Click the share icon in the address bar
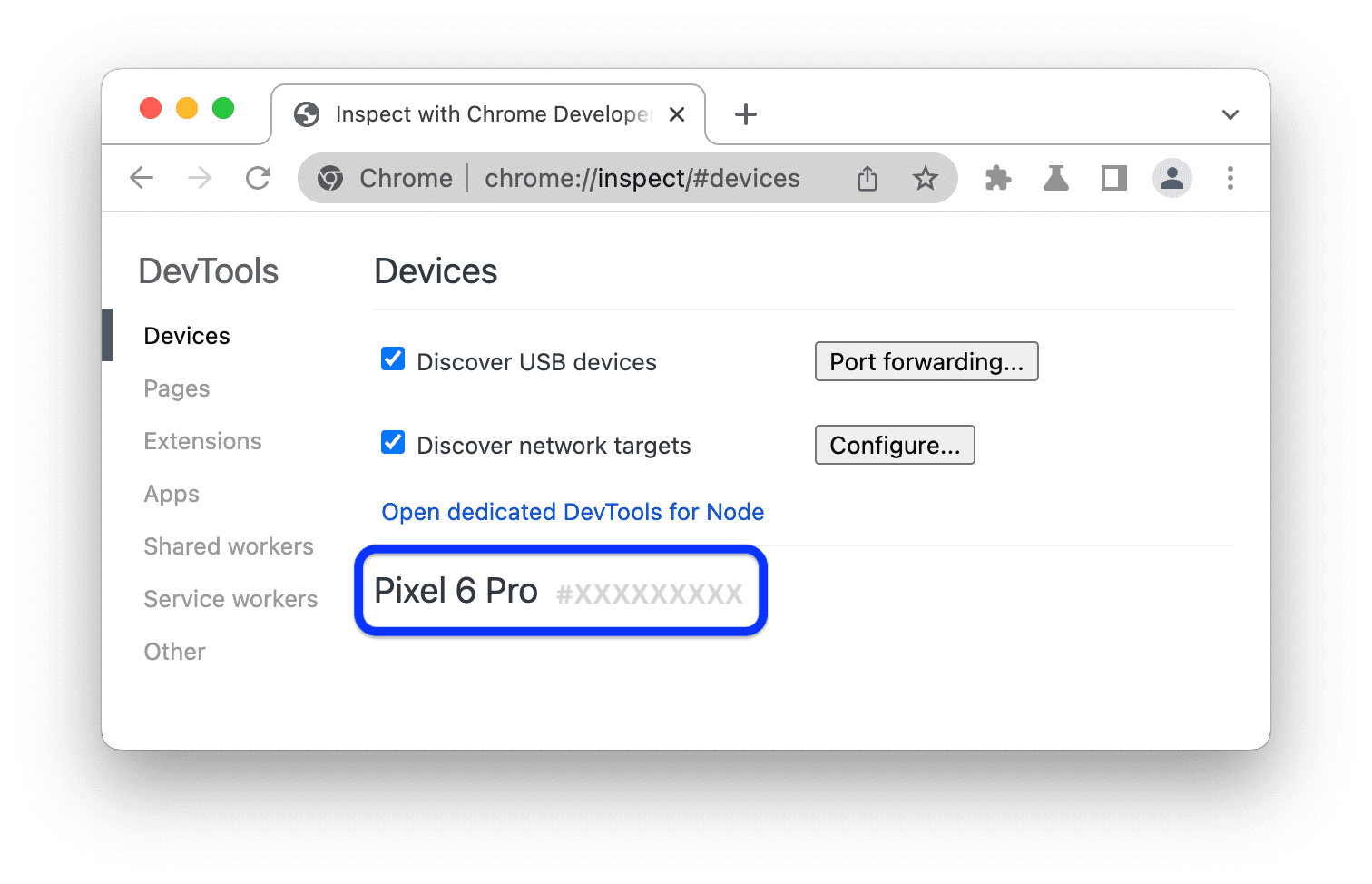Image resolution: width=1372 pixels, height=884 pixels. pyautogui.click(x=867, y=178)
